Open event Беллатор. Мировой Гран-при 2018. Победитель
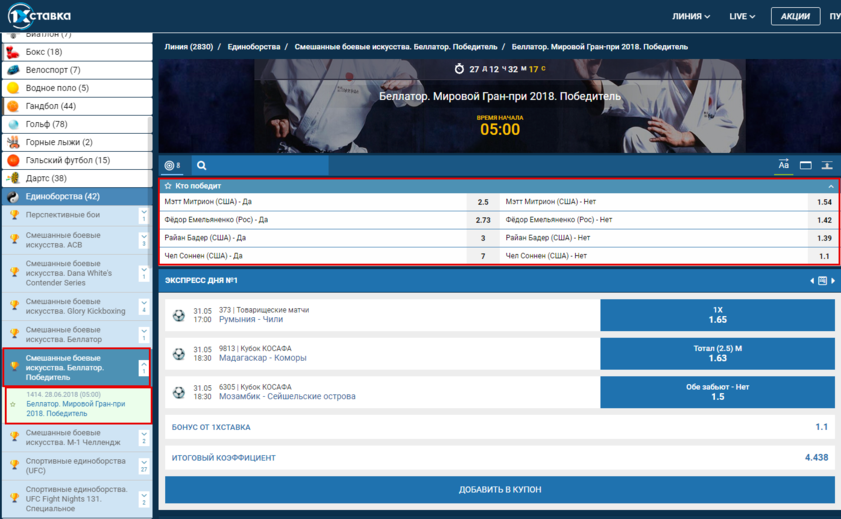841x519 pixels. pos(76,409)
